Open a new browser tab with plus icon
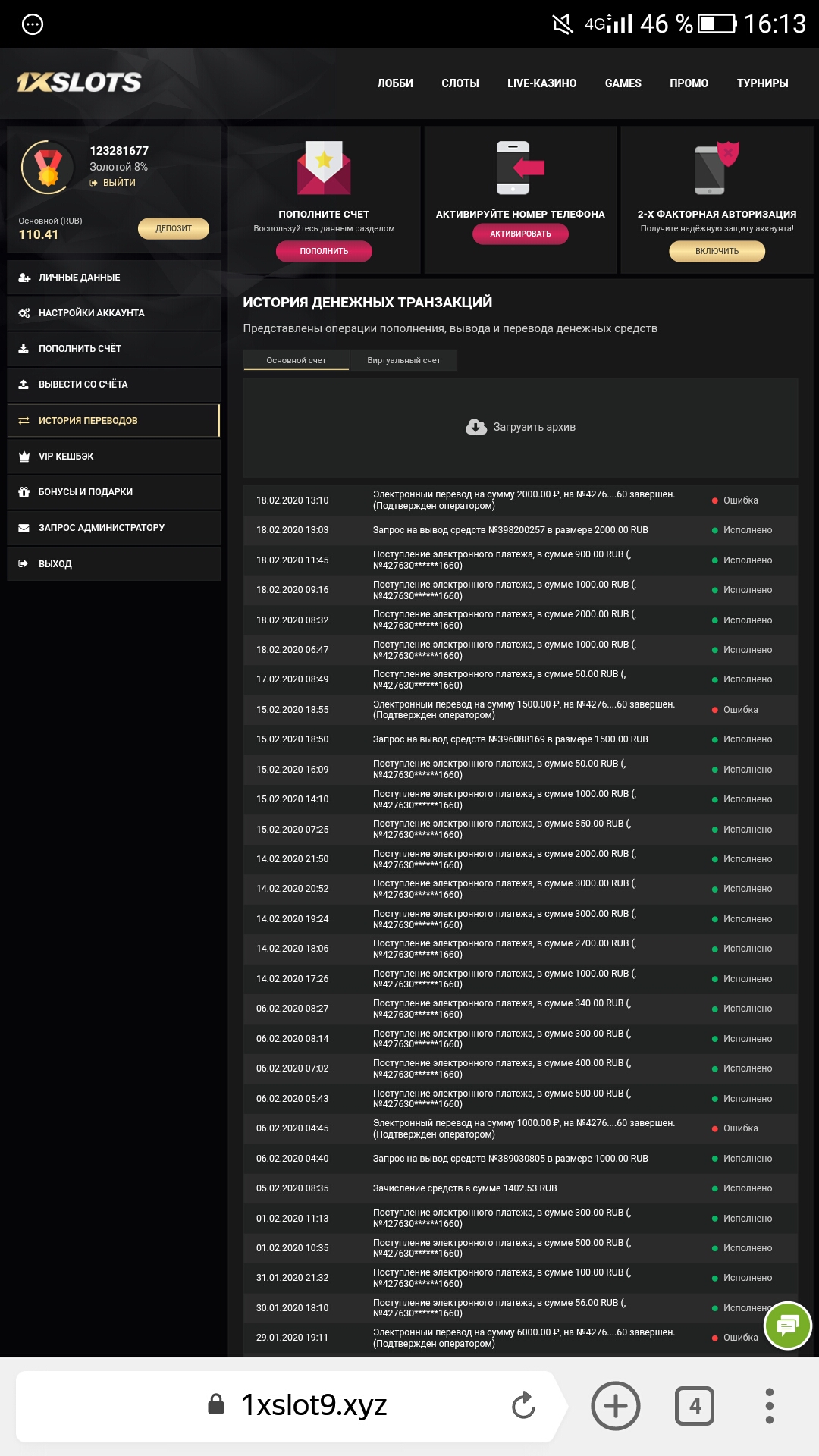This screenshot has width=819, height=1456. click(615, 1405)
